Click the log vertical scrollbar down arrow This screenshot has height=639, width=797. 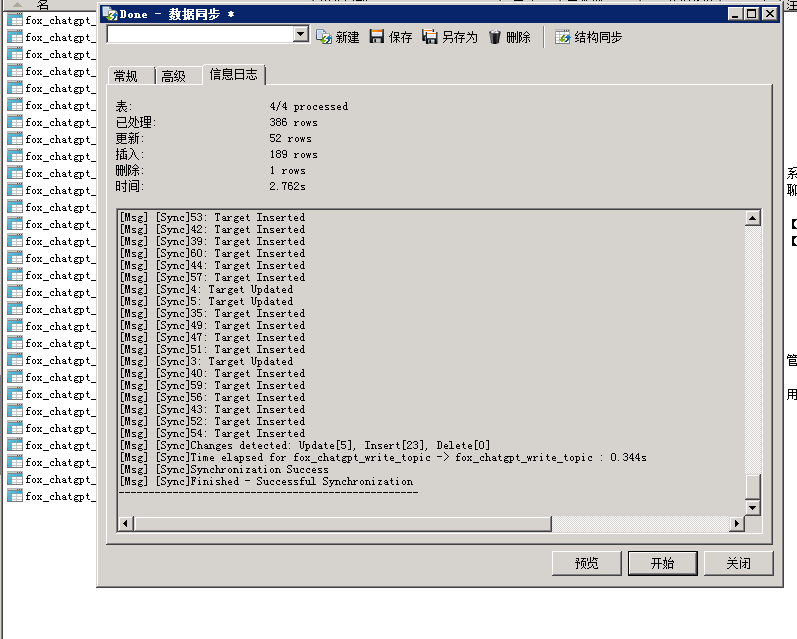pyautogui.click(x=753, y=505)
